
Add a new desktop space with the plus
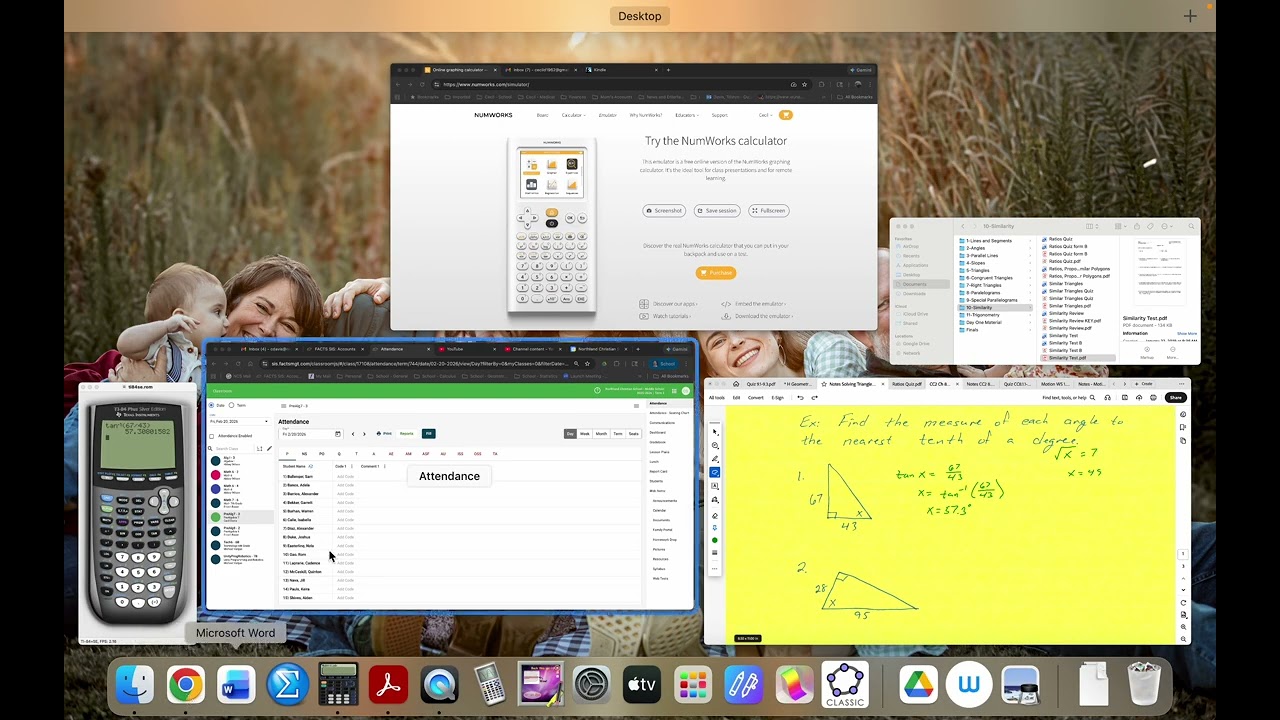1190,16
